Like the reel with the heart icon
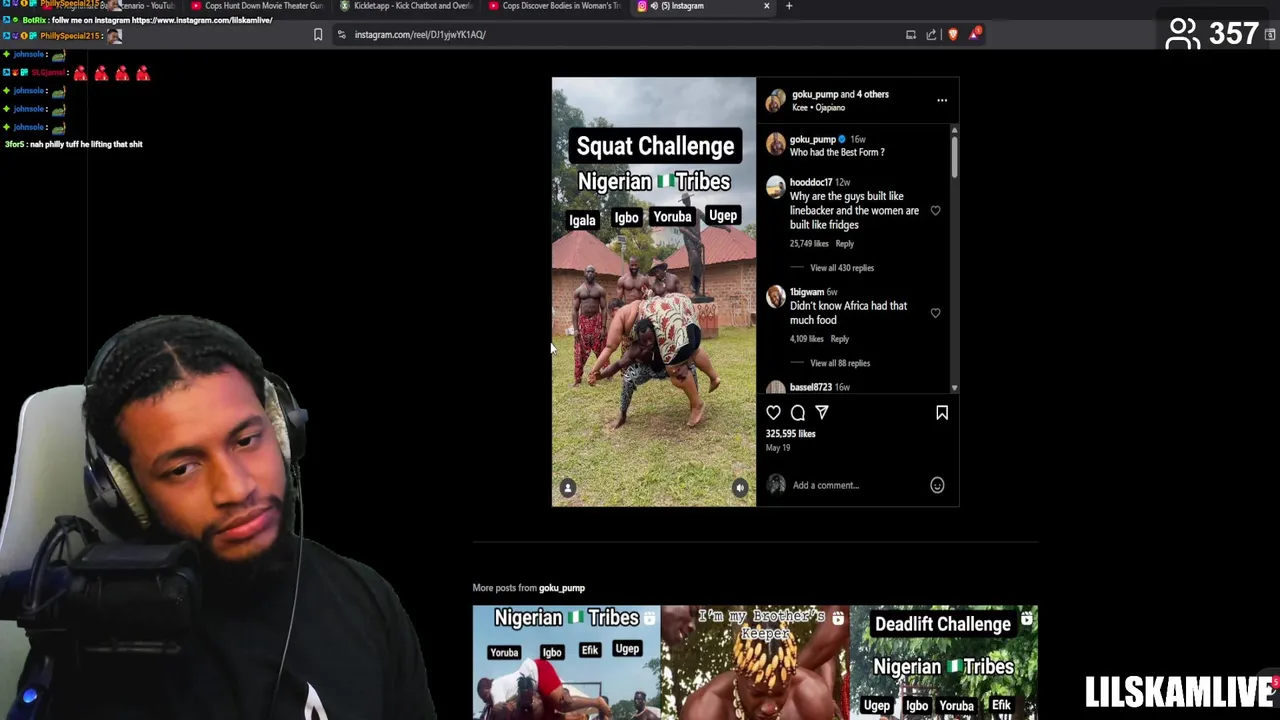This screenshot has width=1280, height=720. click(x=773, y=412)
